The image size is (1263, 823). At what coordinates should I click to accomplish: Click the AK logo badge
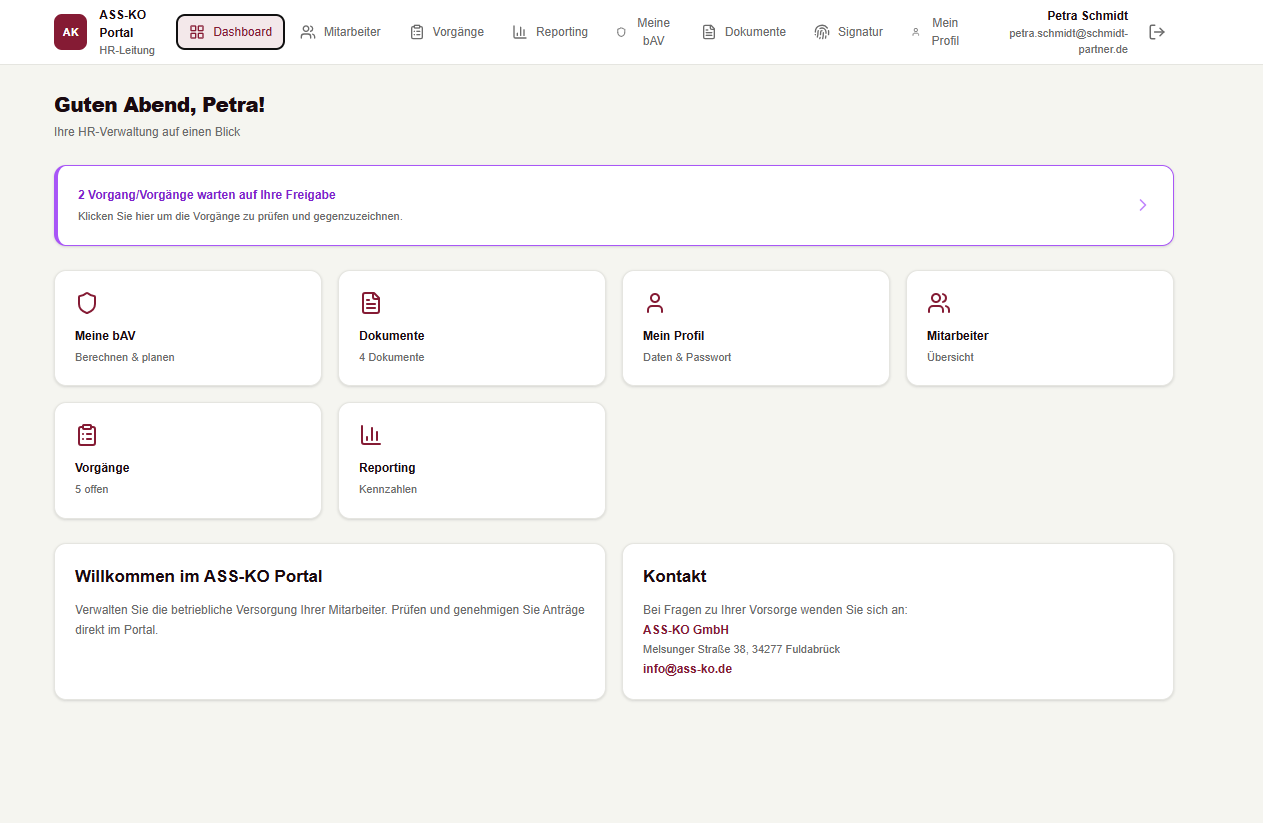tap(71, 32)
